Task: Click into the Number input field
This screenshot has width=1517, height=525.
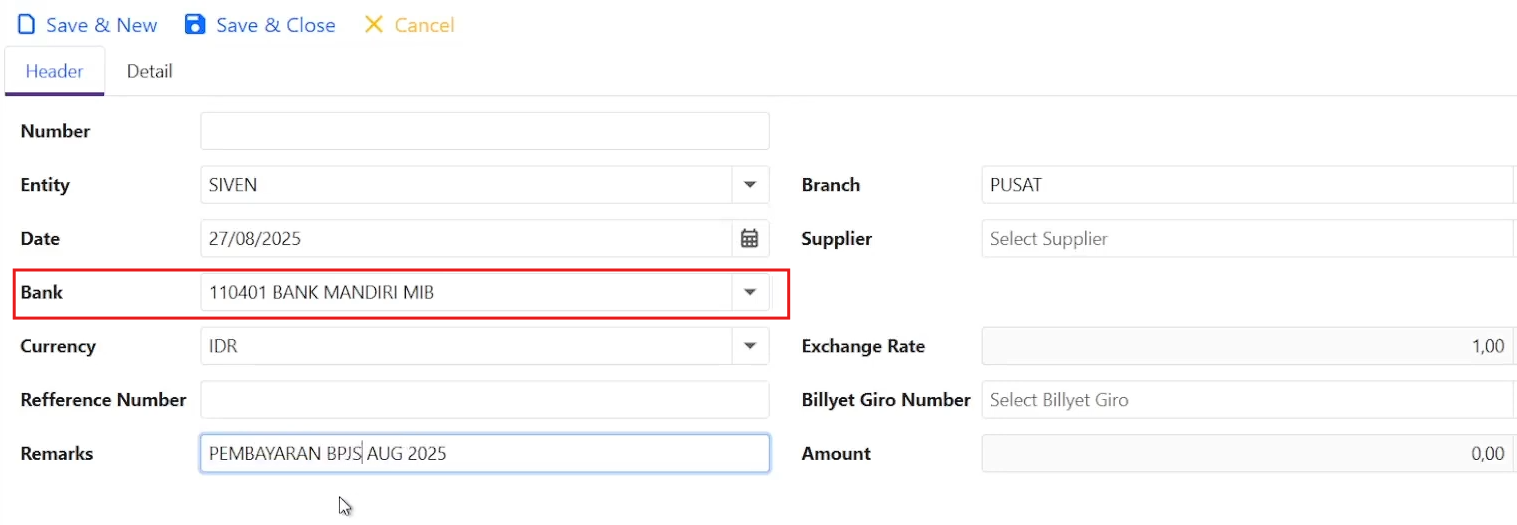Action: (485, 131)
